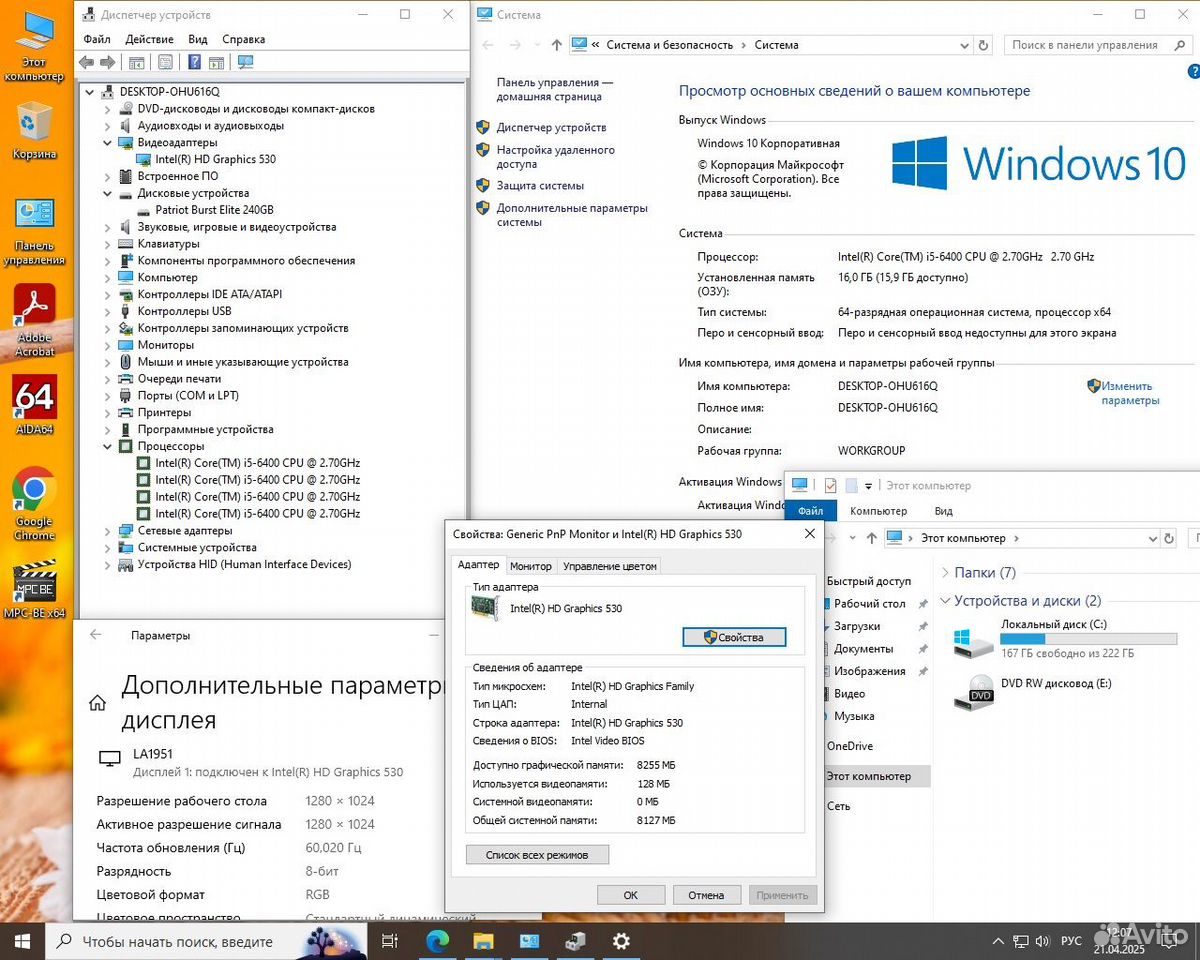Screen dimensions: 1200x960
Task: Select Сеть in explorer sidebar
Action: point(838,806)
